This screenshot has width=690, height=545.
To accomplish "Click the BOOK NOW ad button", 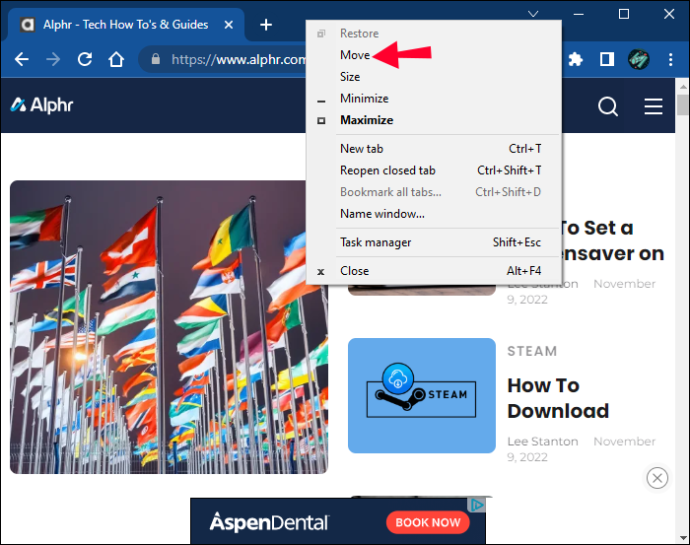I will point(428,522).
